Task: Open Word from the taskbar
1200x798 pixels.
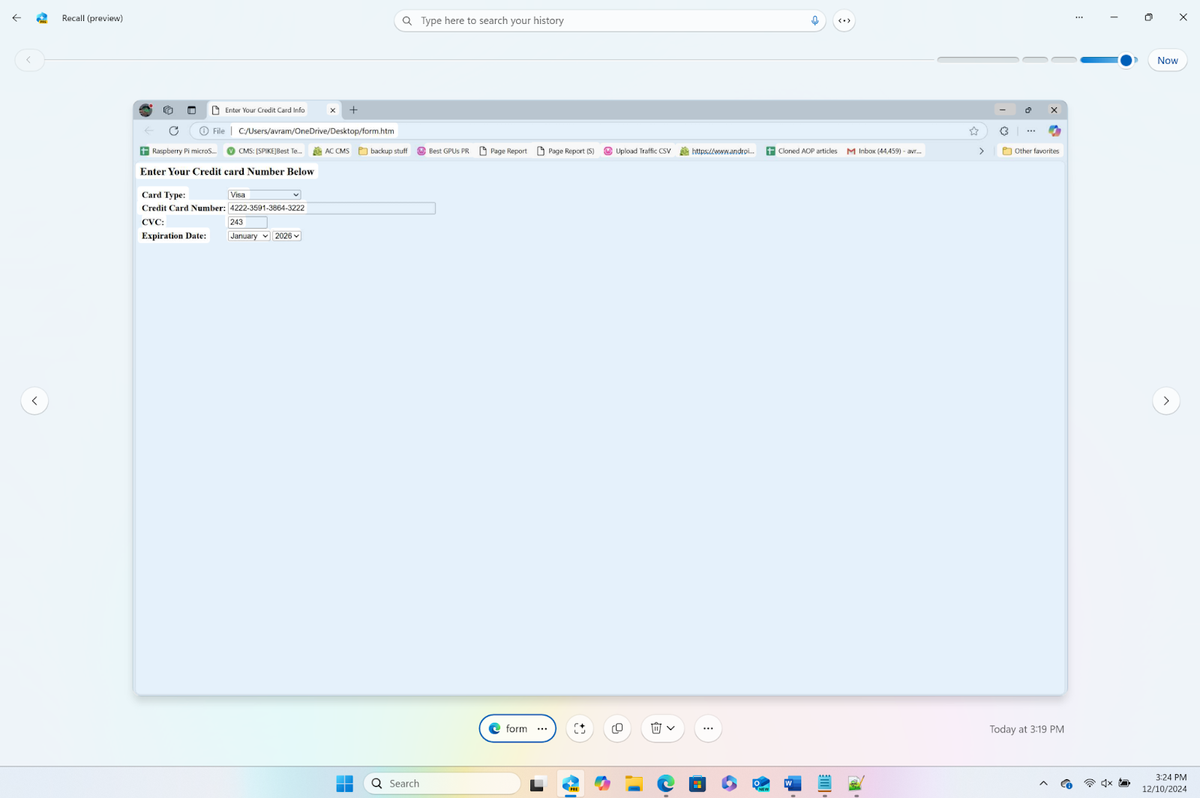Action: [x=793, y=784]
